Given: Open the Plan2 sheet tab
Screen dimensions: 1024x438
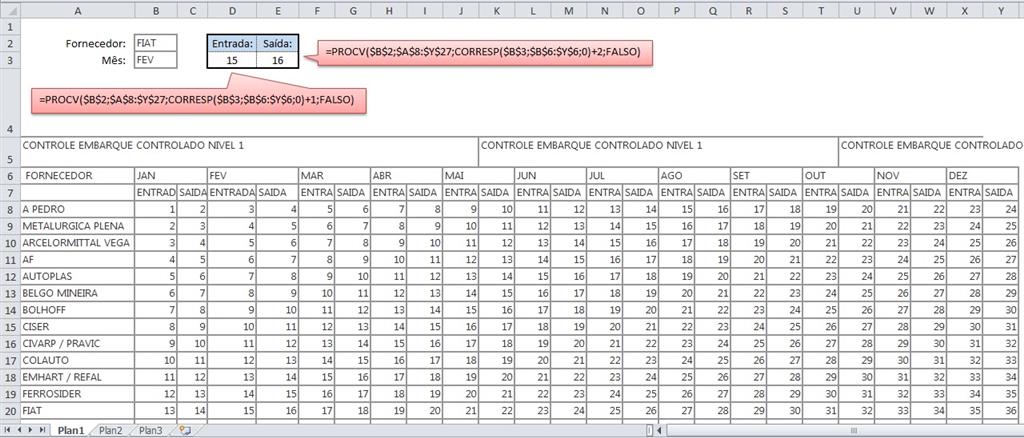Looking at the screenshot, I should pos(110,431).
